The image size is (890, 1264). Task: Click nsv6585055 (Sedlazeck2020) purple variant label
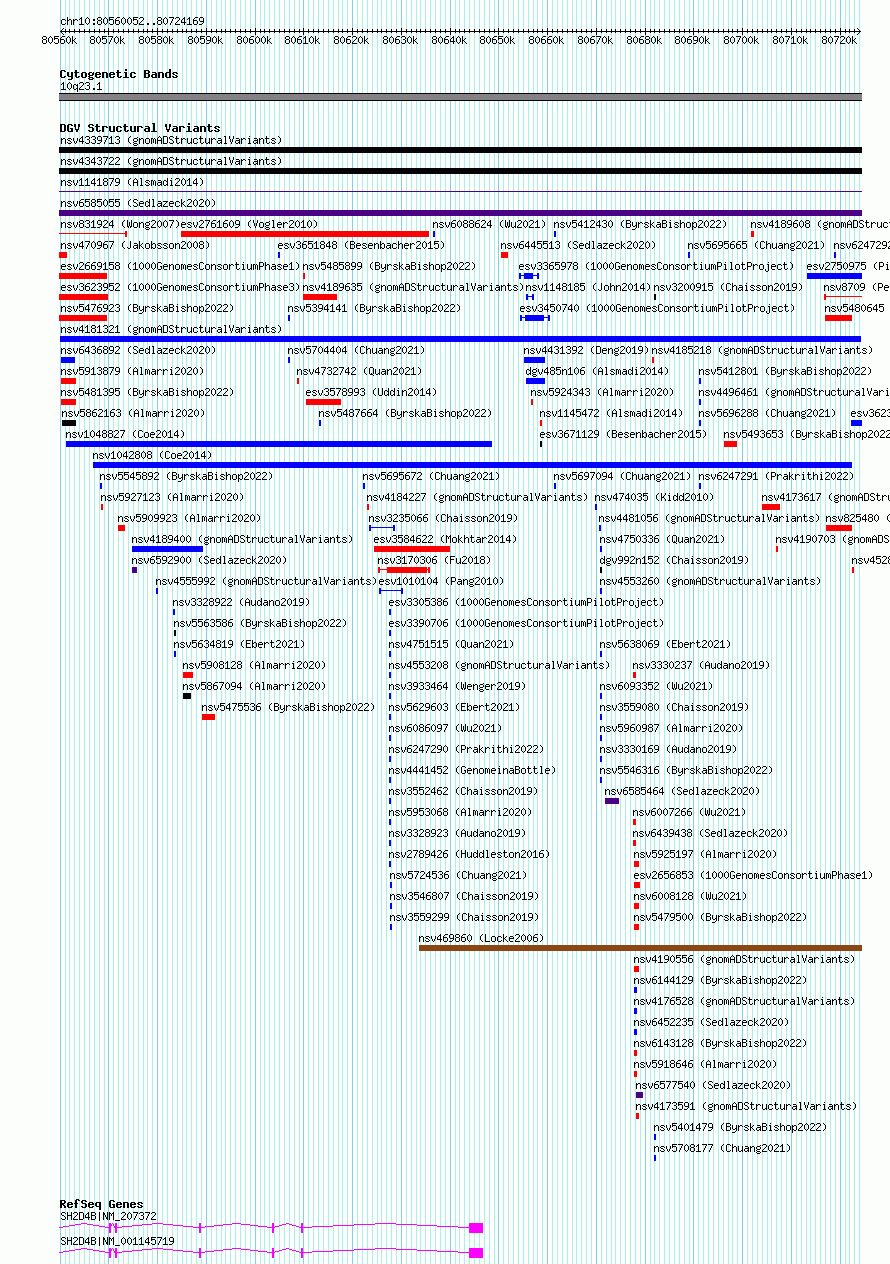point(138,203)
